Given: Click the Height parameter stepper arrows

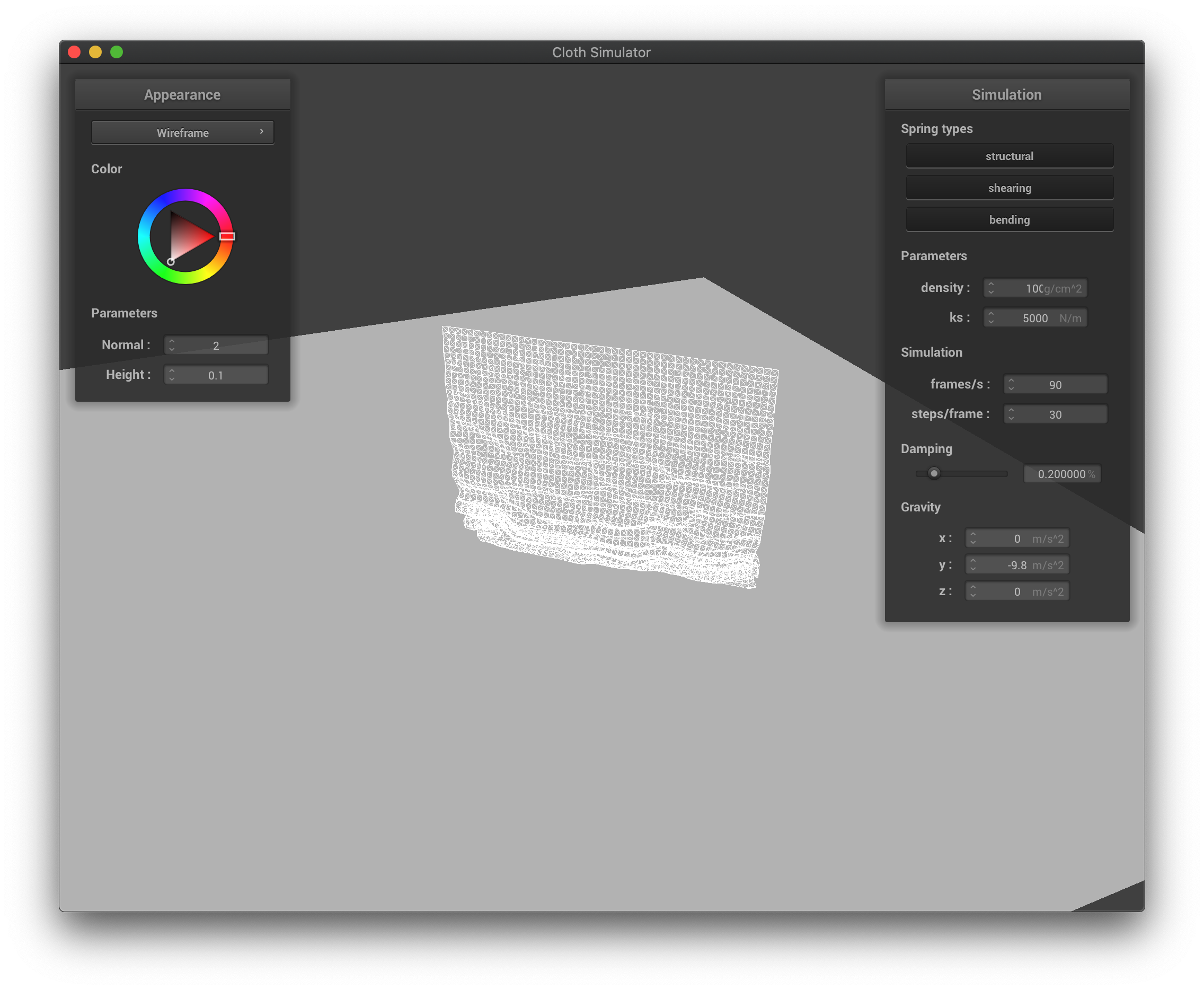Looking at the screenshot, I should click(172, 375).
